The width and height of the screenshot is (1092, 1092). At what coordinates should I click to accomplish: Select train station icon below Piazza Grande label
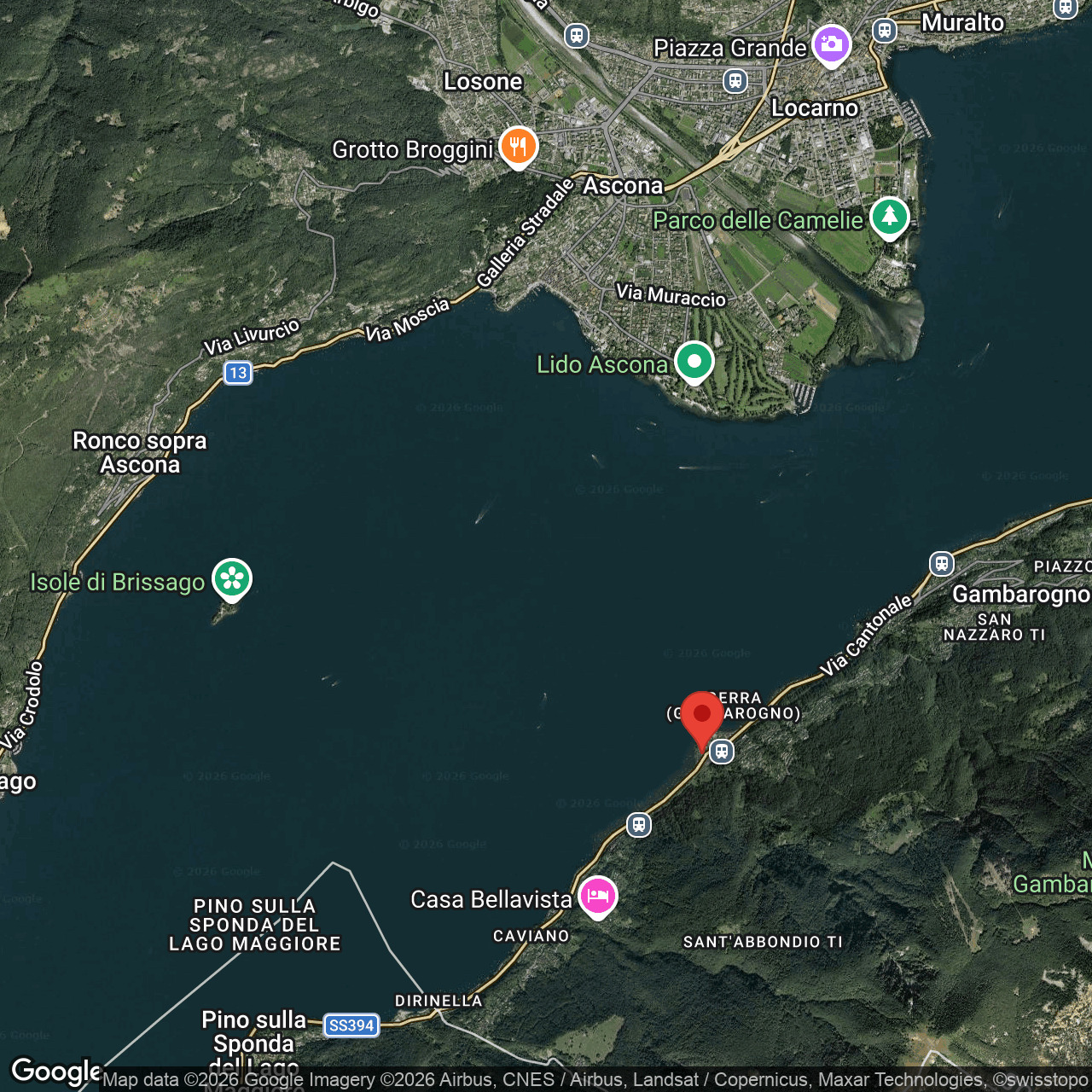[735, 81]
